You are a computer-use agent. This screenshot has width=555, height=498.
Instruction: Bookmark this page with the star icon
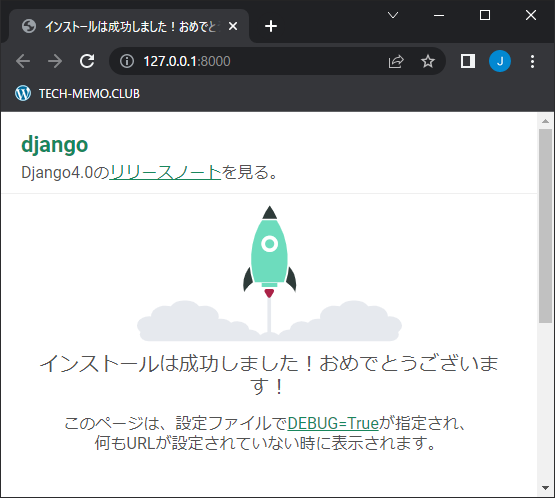pos(428,61)
